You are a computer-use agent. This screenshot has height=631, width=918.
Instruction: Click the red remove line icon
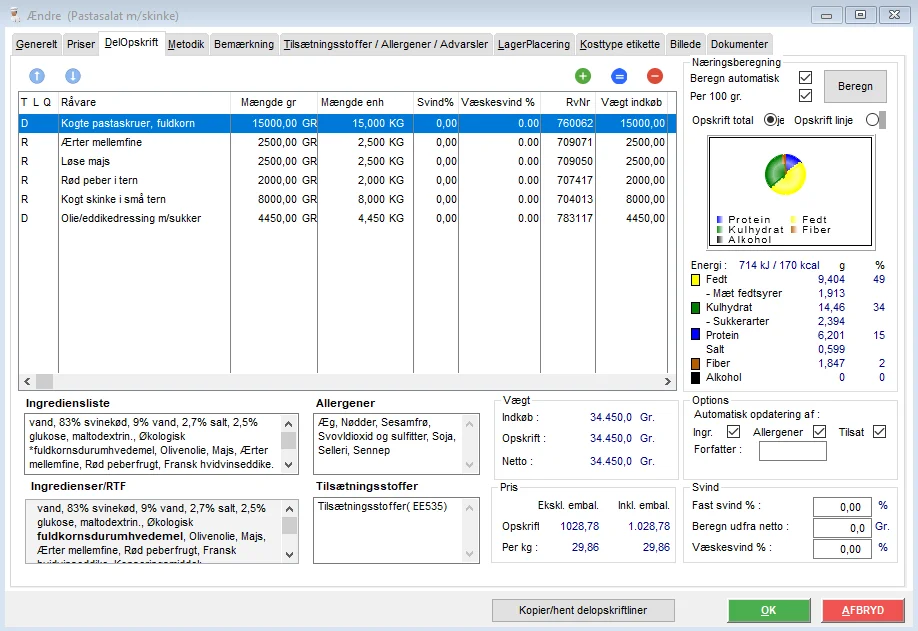(x=655, y=76)
